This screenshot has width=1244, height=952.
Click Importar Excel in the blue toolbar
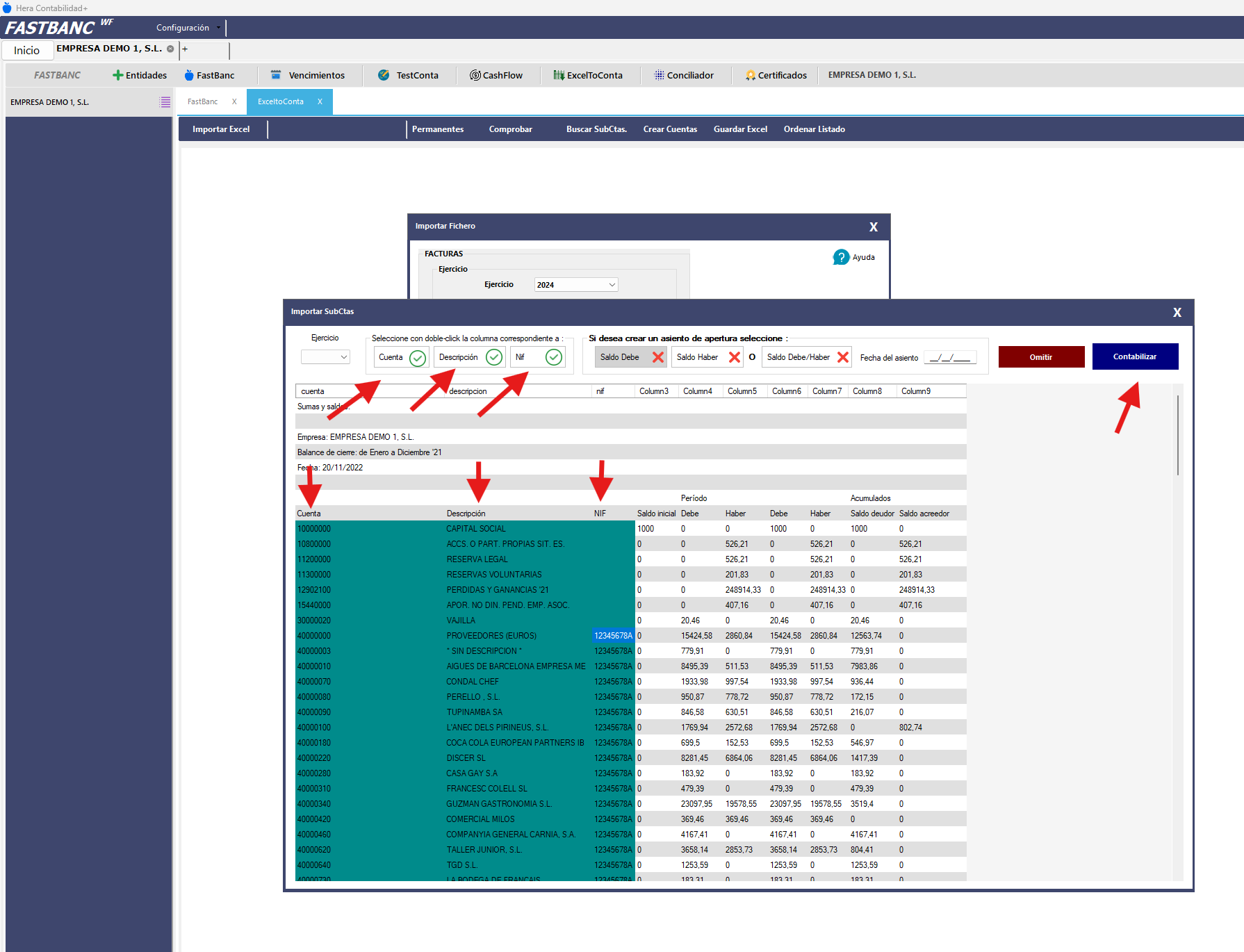(x=221, y=129)
